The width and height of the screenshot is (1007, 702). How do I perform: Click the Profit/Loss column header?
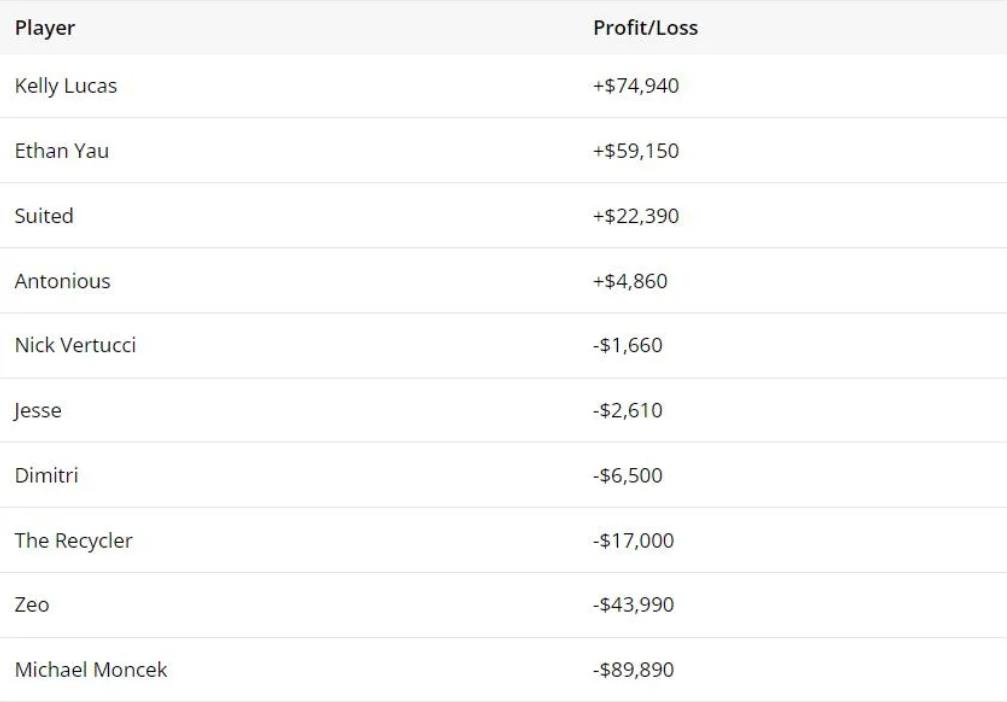(645, 28)
